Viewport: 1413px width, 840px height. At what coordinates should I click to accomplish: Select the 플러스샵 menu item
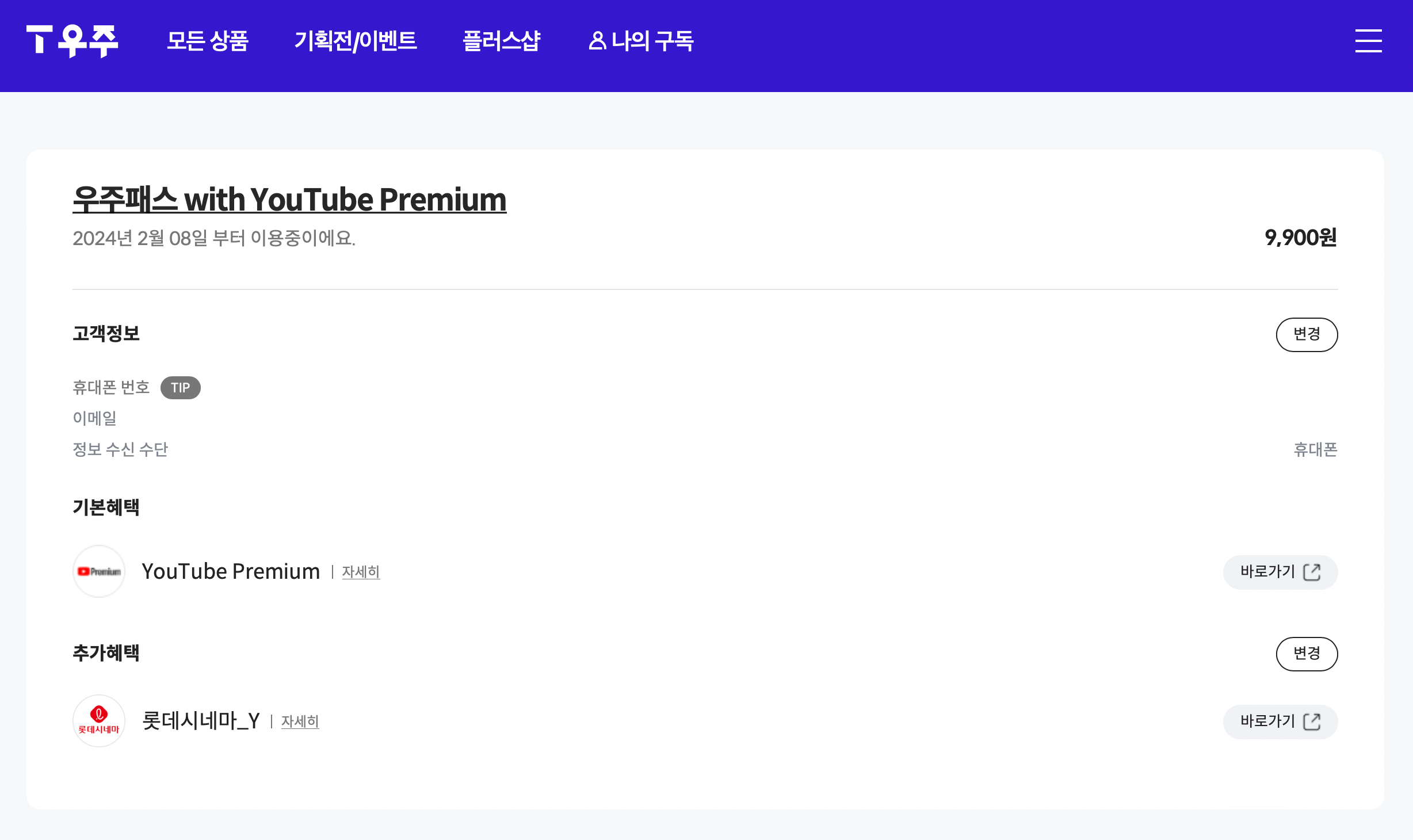(x=503, y=41)
